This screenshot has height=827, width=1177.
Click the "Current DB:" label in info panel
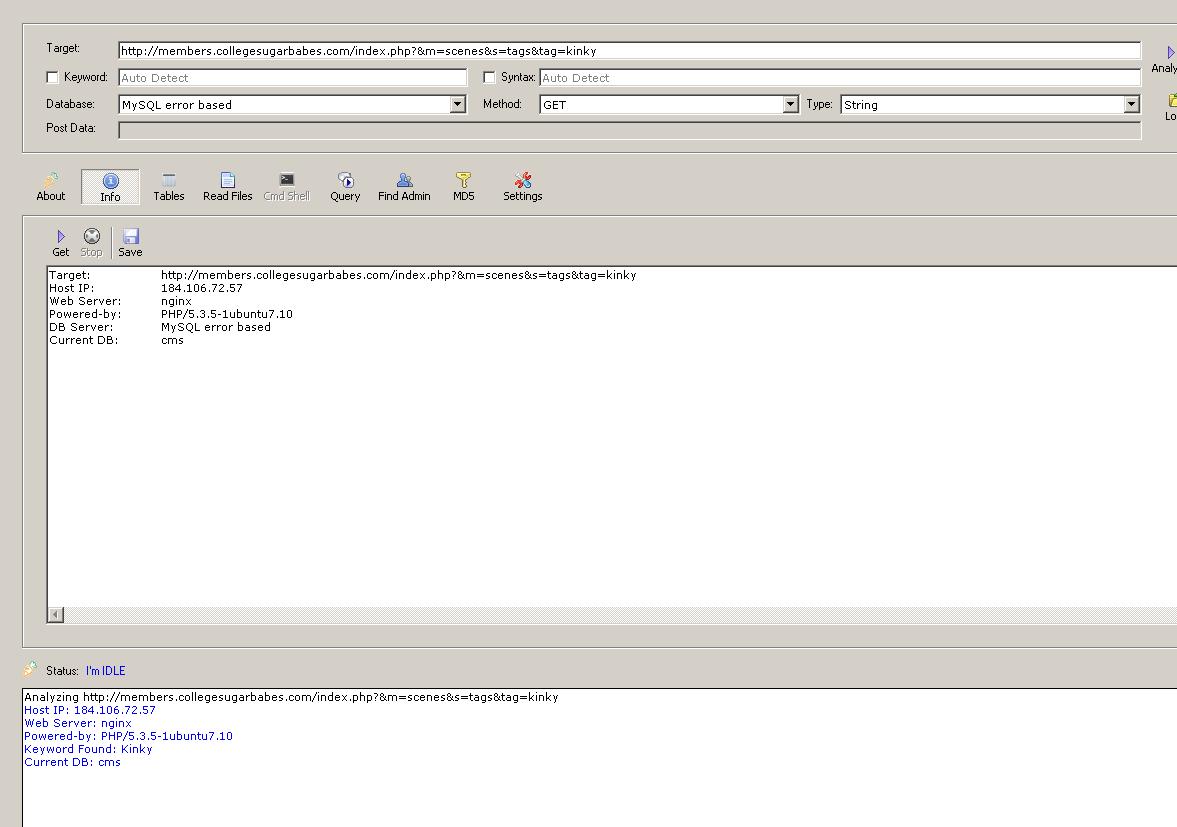pos(83,340)
